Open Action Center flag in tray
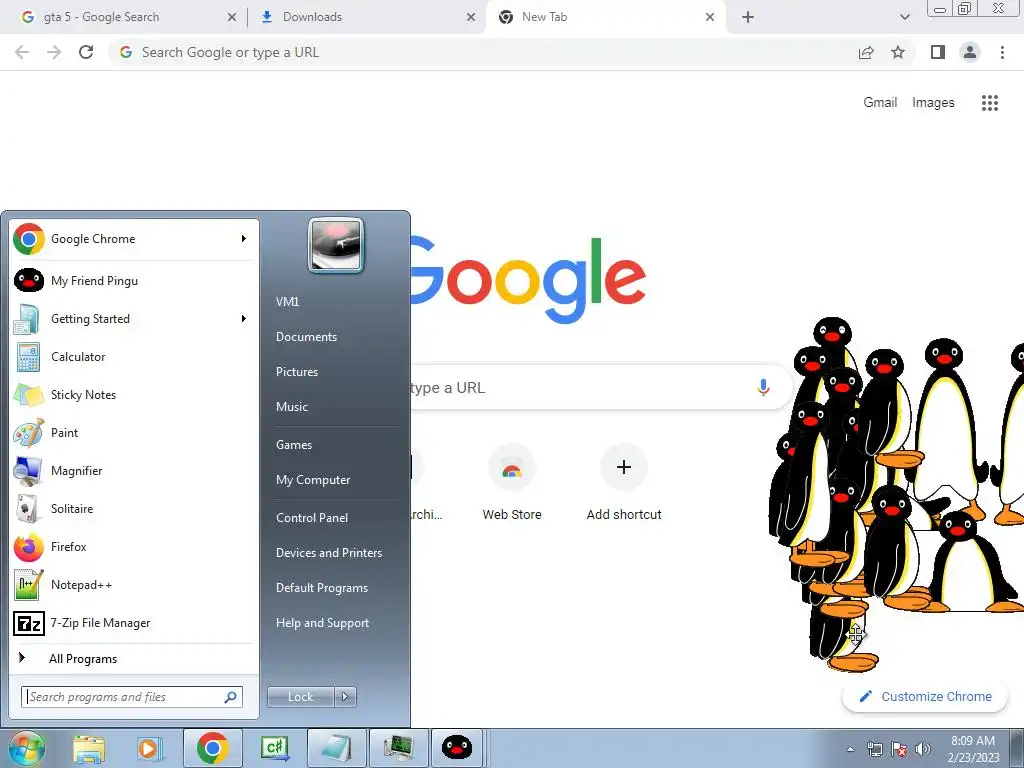The image size is (1024, 768). [x=899, y=749]
